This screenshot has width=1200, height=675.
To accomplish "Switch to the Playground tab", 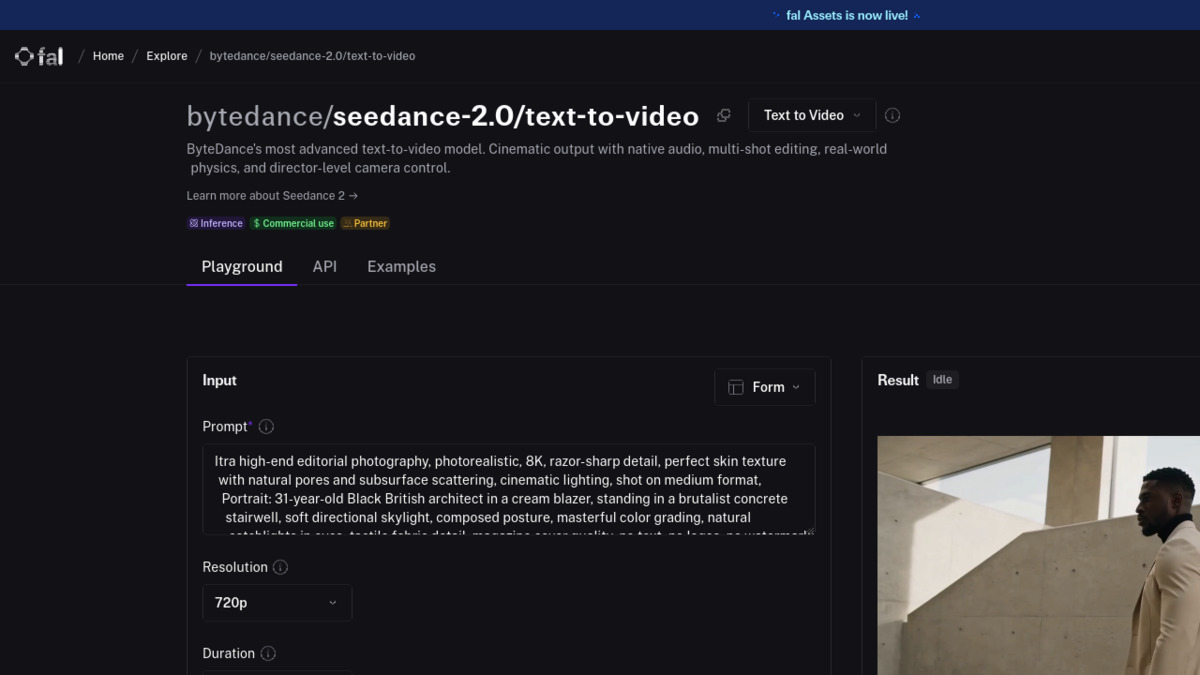I will (x=242, y=267).
